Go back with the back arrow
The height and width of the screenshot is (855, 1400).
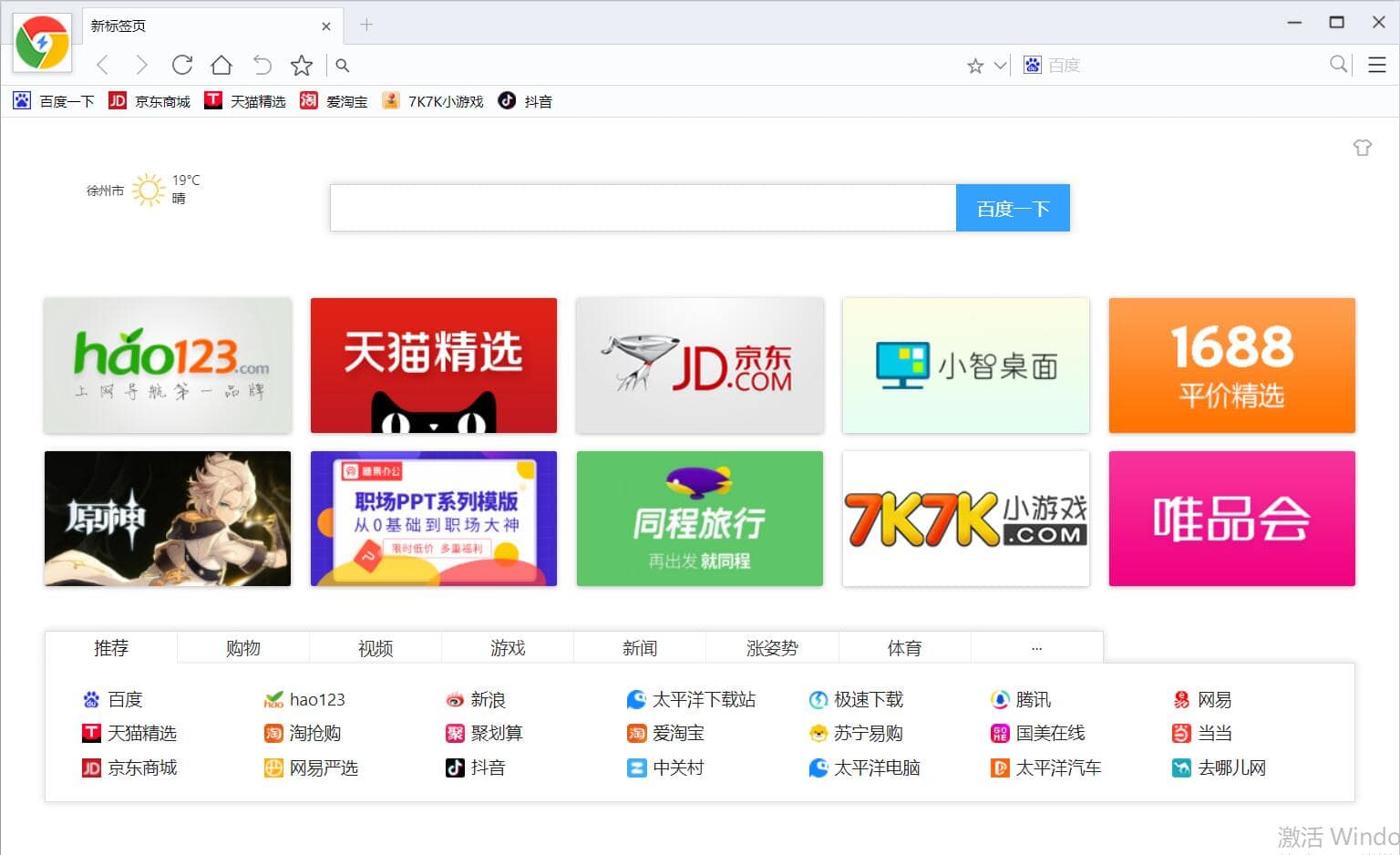coord(103,65)
